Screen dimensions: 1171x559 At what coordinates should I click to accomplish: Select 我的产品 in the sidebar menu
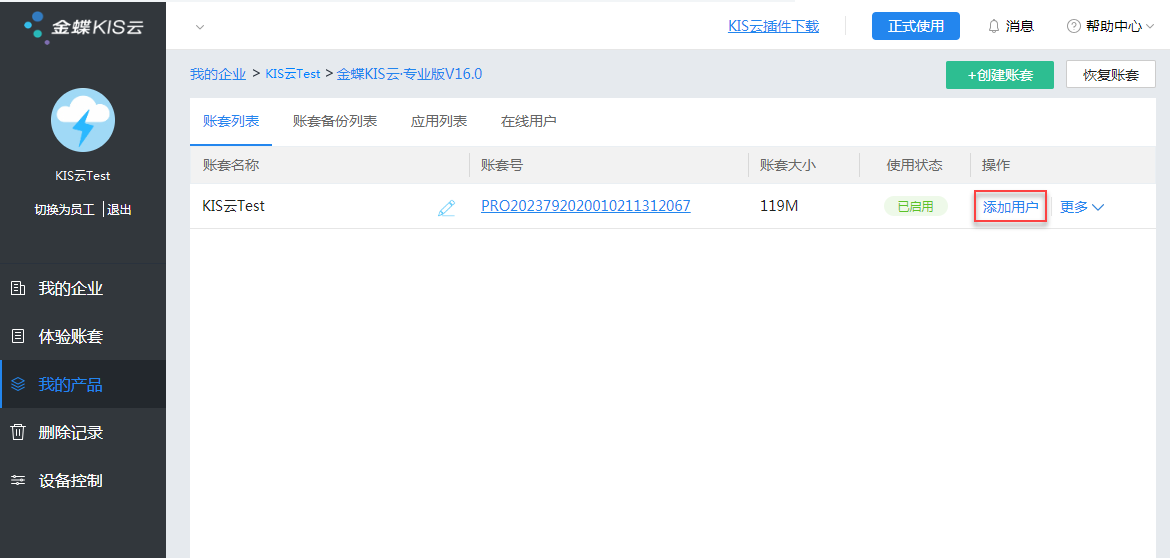point(83,384)
